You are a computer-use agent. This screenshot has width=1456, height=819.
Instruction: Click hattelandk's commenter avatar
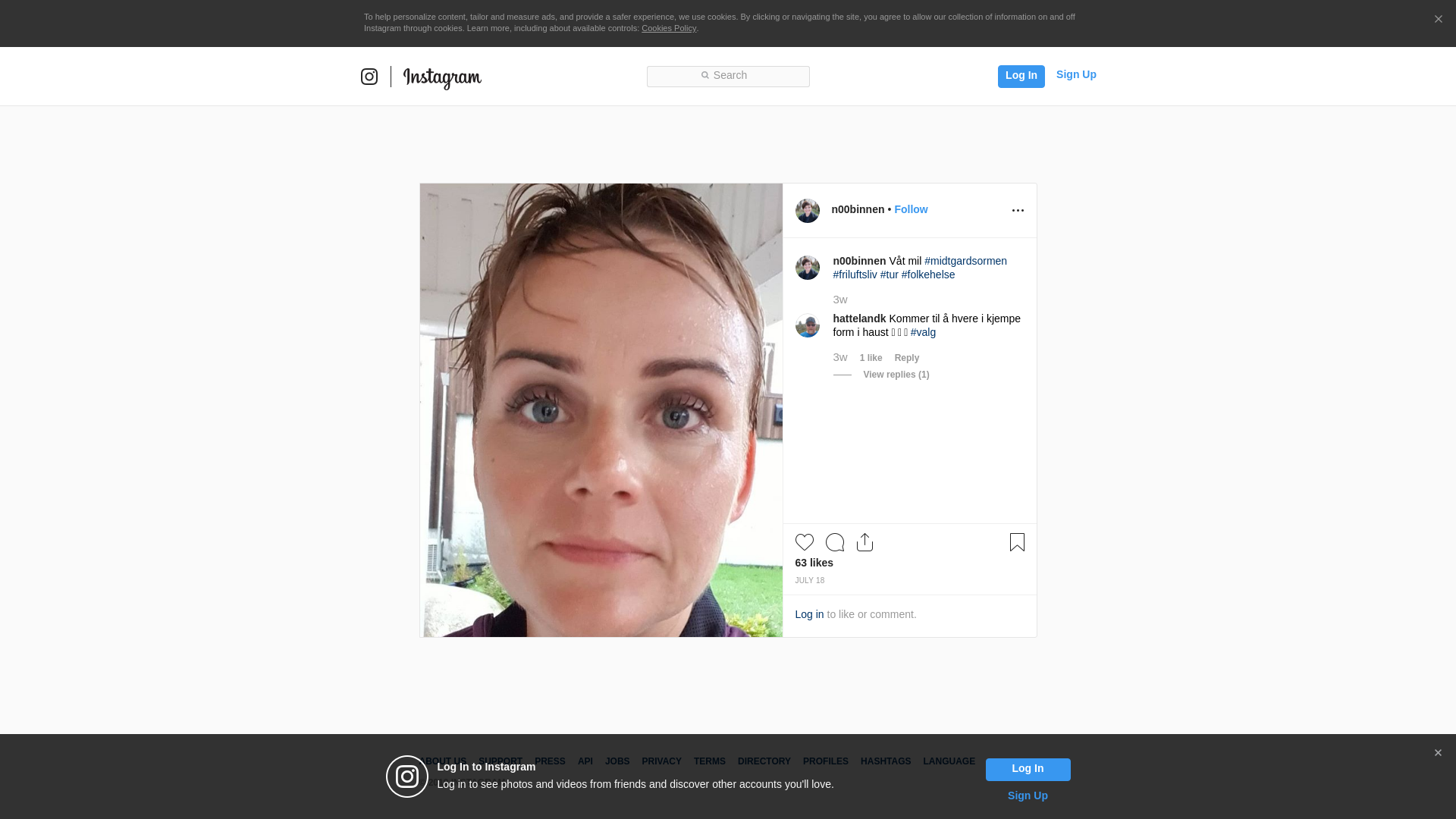pyautogui.click(x=807, y=325)
